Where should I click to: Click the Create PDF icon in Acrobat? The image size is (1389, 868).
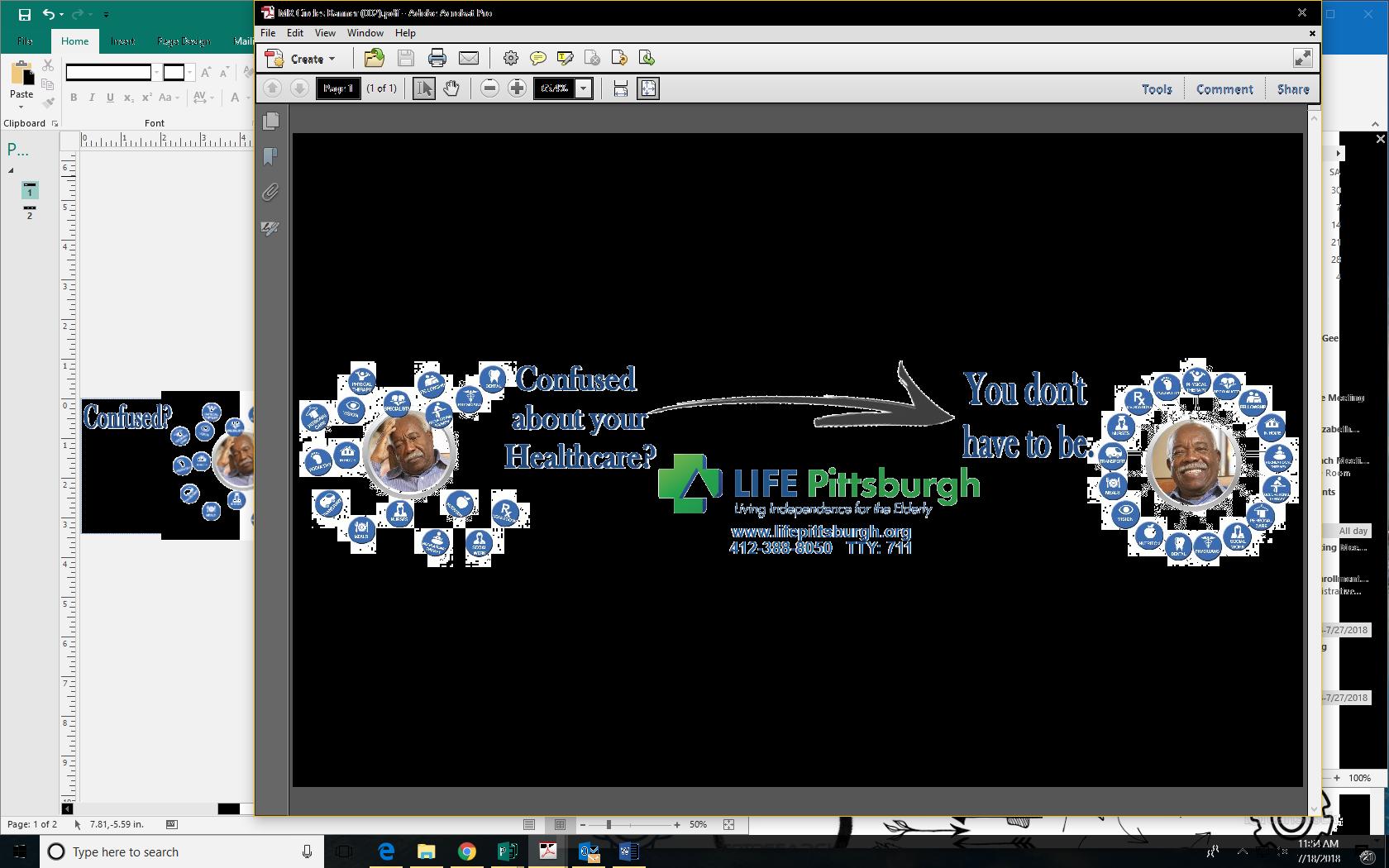pyautogui.click(x=274, y=59)
